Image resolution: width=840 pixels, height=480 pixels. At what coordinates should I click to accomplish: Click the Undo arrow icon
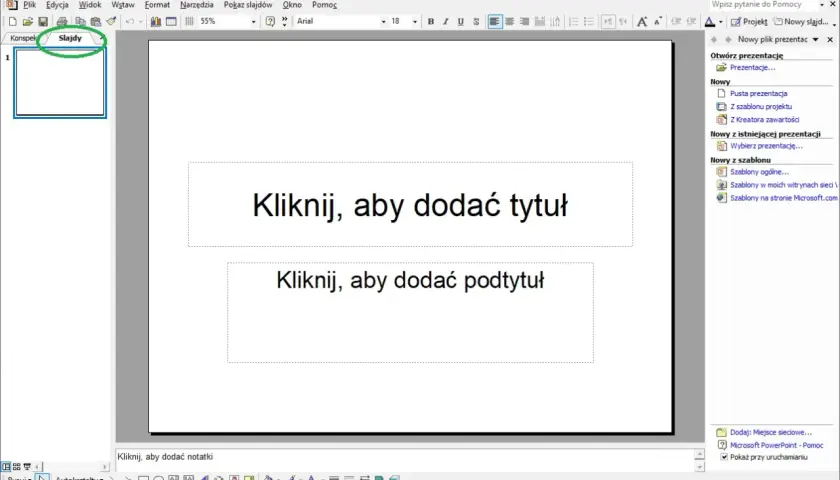[130, 22]
